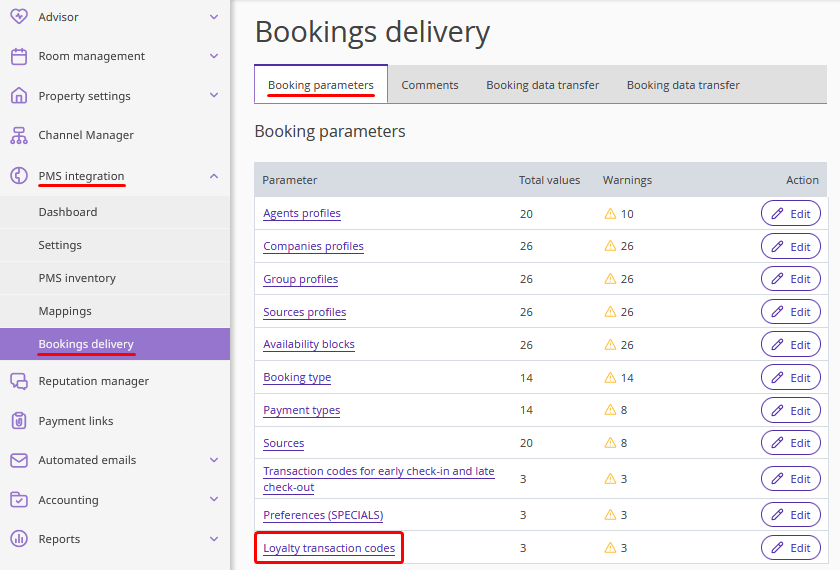Edit the Availability blocks parameter
The width and height of the screenshot is (840, 570).
point(791,344)
